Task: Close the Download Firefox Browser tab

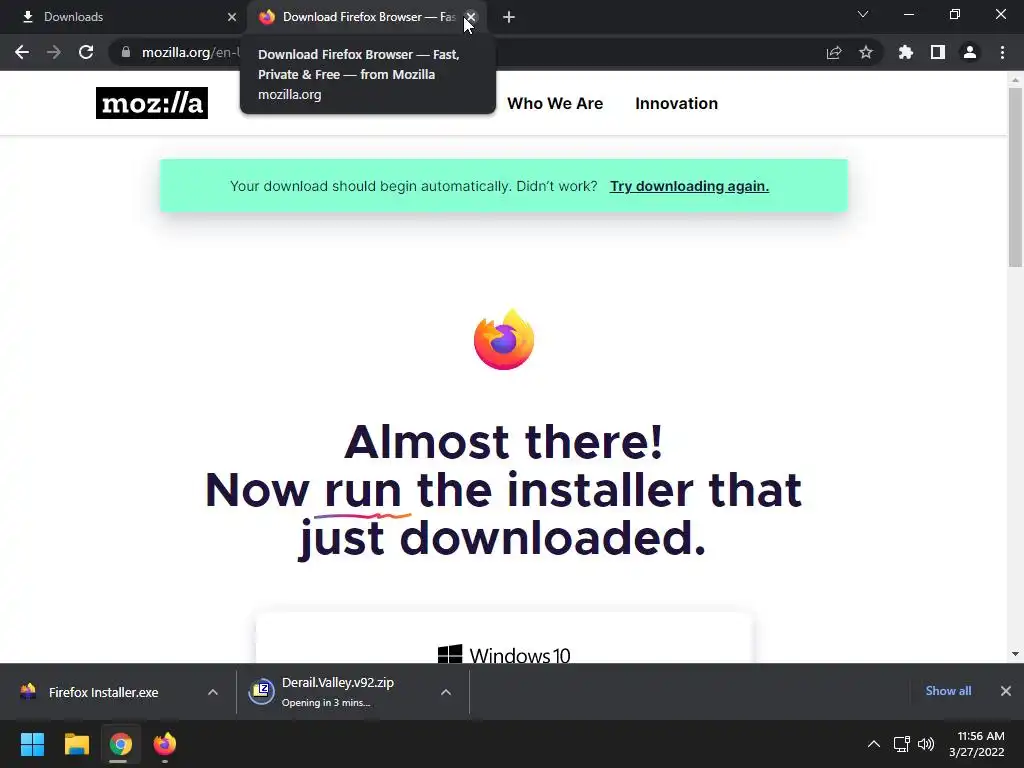Action: (x=471, y=17)
